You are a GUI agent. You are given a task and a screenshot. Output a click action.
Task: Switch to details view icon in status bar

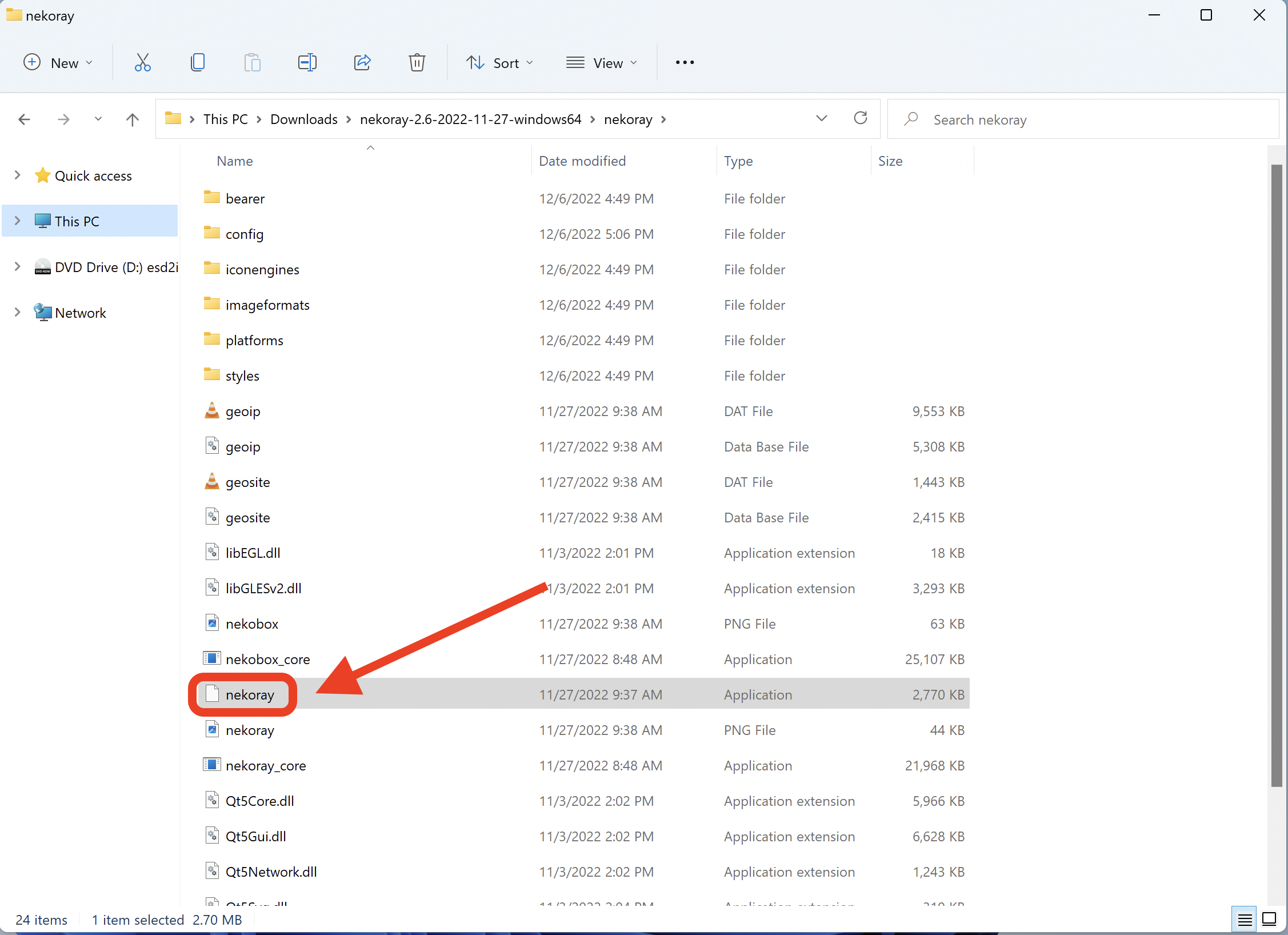pos(1245,919)
